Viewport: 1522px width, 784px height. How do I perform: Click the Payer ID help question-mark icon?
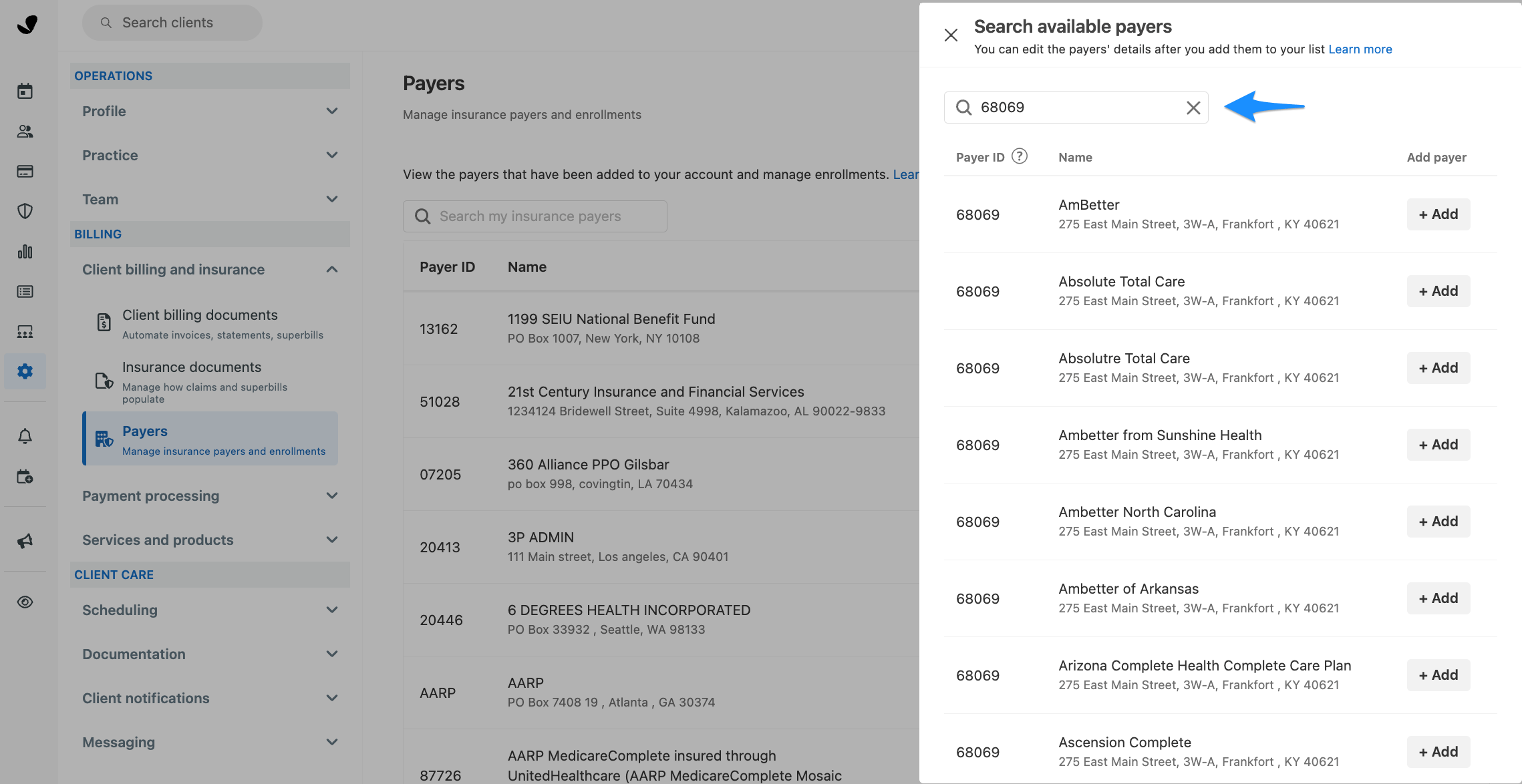[1020, 156]
